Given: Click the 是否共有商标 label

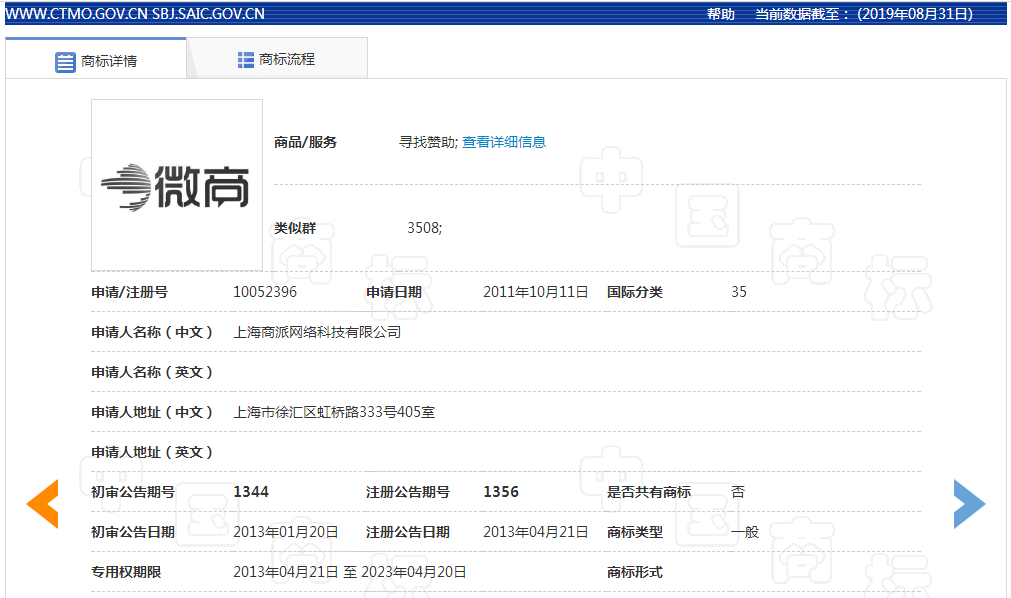Looking at the screenshot, I should [x=649, y=492].
